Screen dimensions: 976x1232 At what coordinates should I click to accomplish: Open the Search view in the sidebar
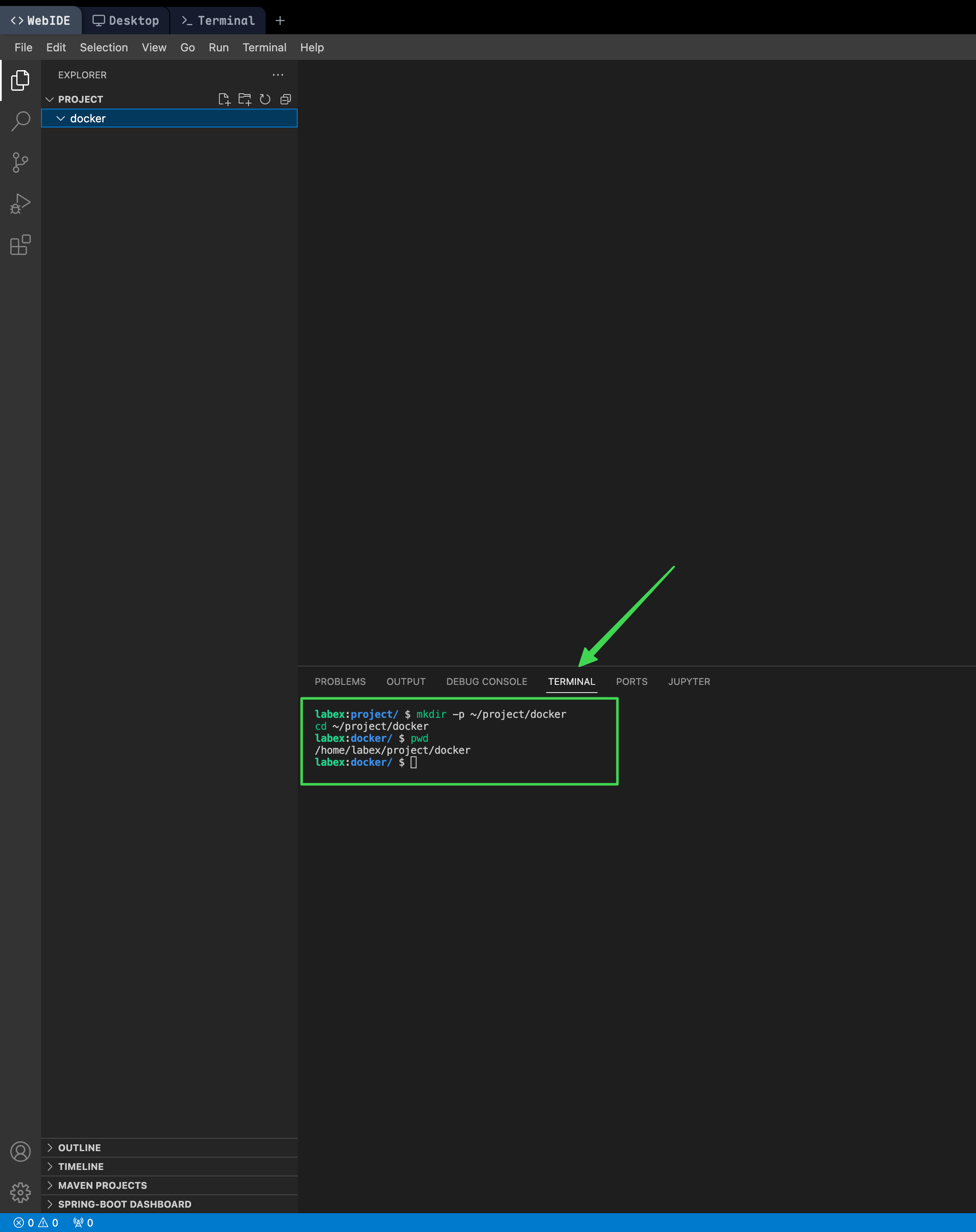(x=21, y=121)
